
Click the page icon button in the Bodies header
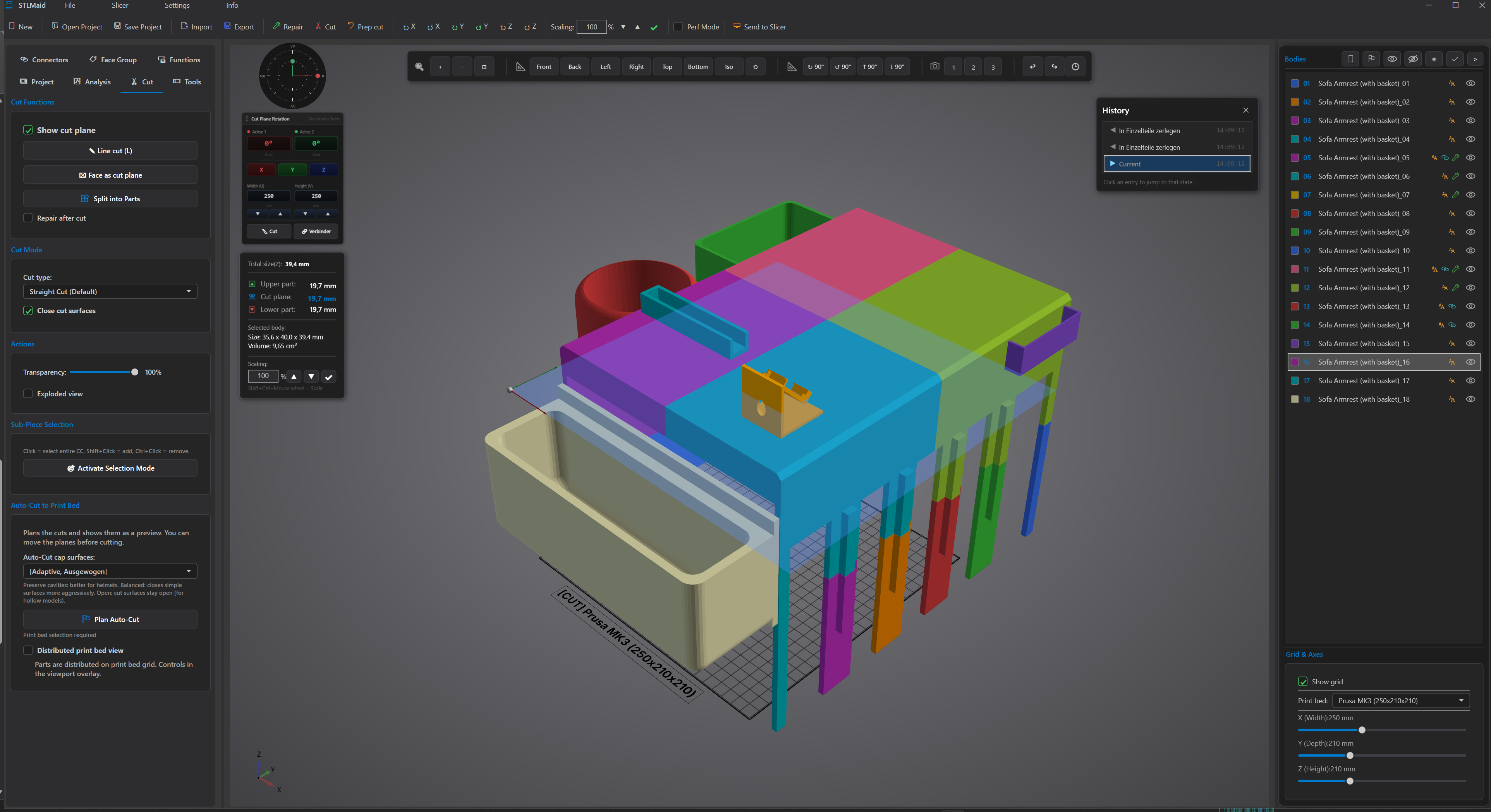coord(1350,59)
